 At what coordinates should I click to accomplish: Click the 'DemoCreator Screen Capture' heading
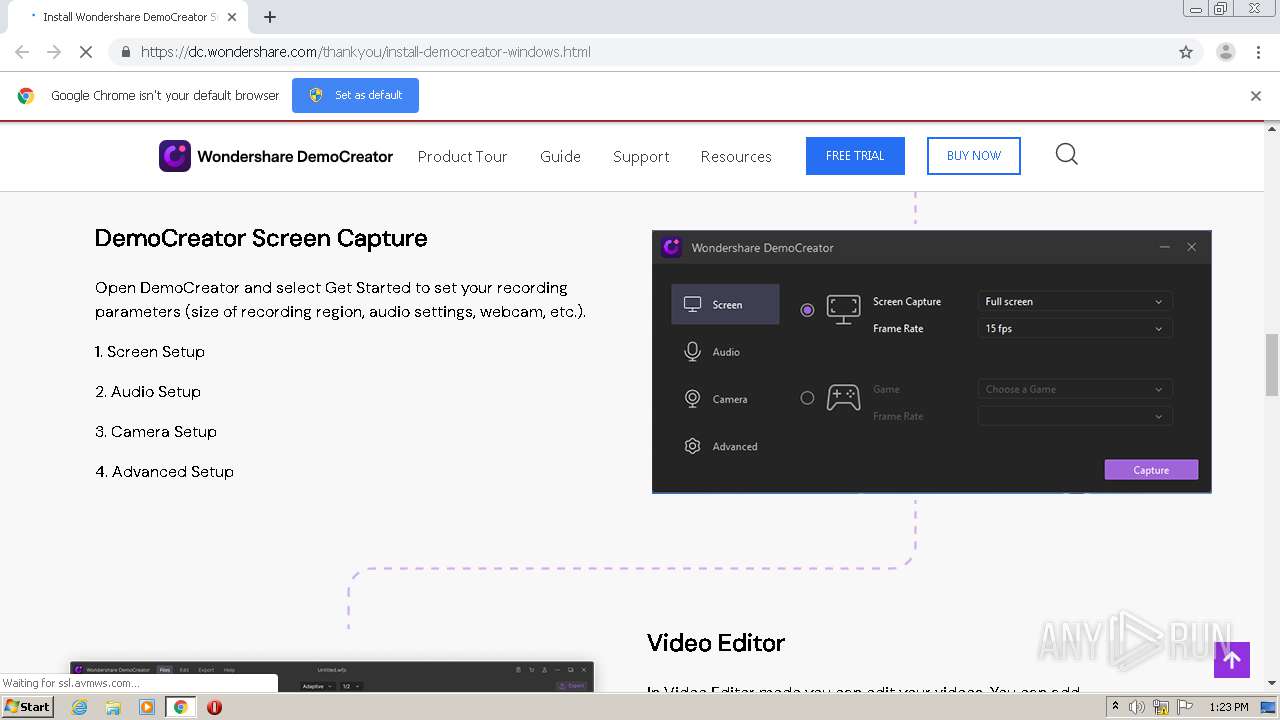261,238
